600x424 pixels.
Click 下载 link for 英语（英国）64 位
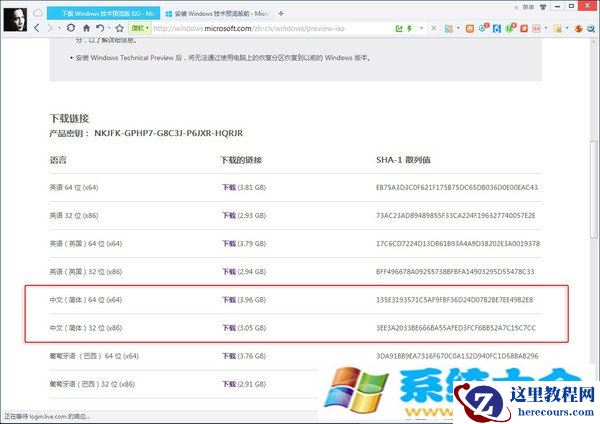point(229,243)
